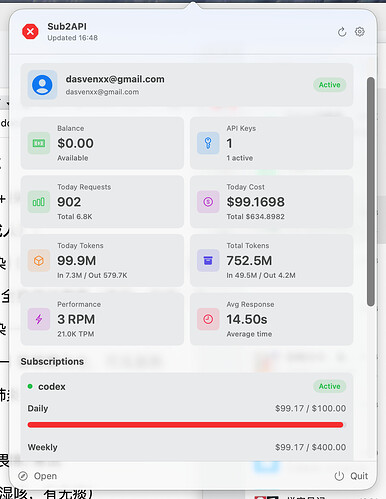Select the bold dasvenxx@gmail.com account name
The height and width of the screenshot is (499, 386).
point(115,79)
